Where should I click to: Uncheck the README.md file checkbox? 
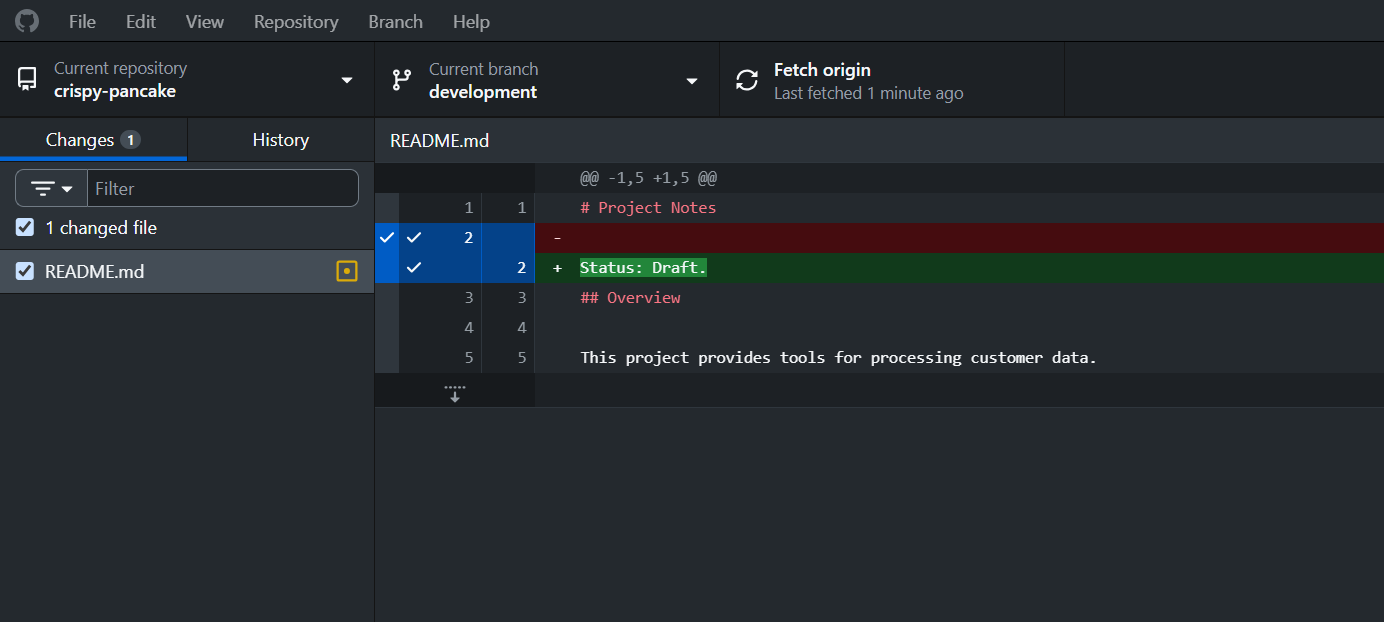click(x=25, y=271)
